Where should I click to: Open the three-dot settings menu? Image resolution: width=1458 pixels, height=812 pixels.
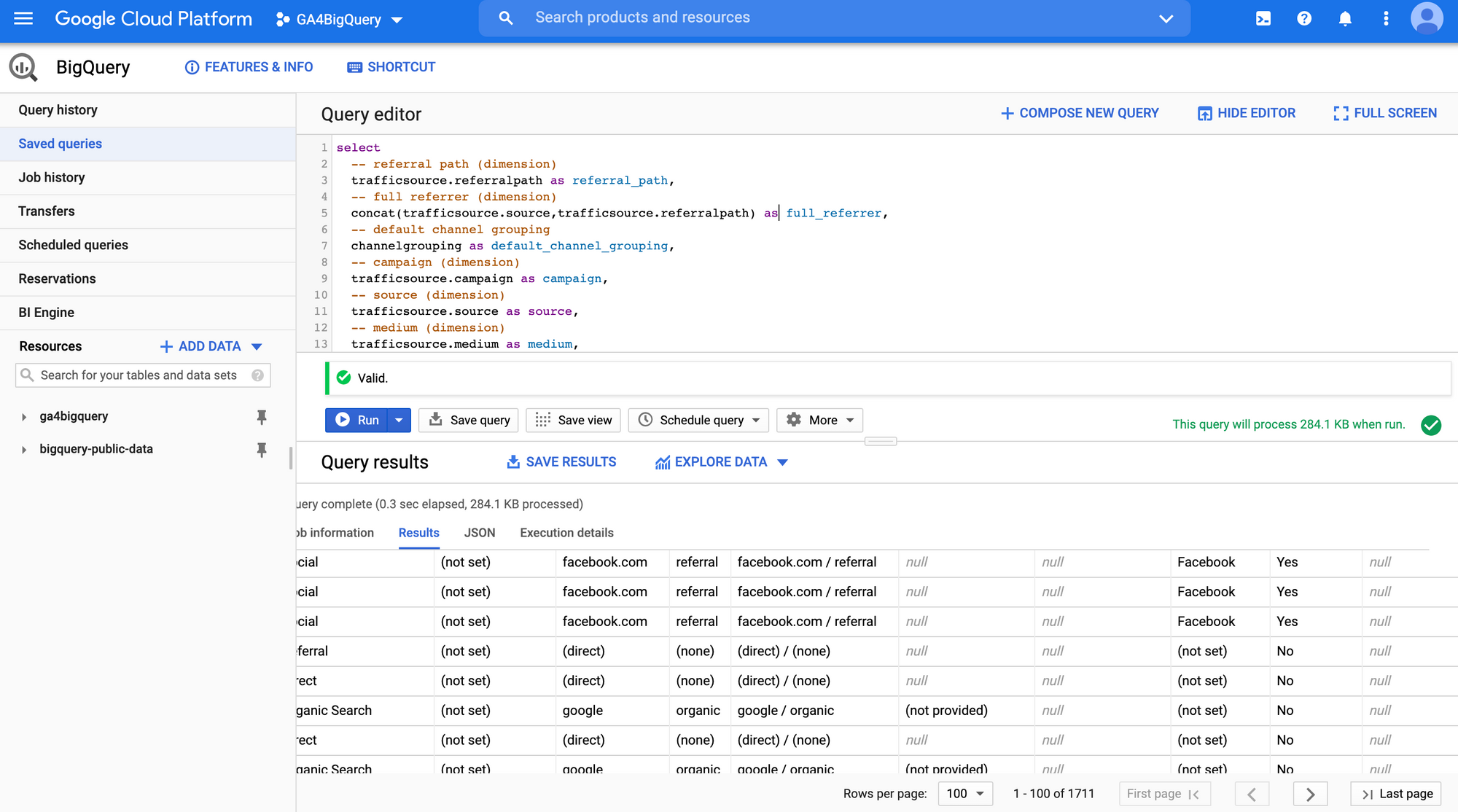coord(1386,19)
